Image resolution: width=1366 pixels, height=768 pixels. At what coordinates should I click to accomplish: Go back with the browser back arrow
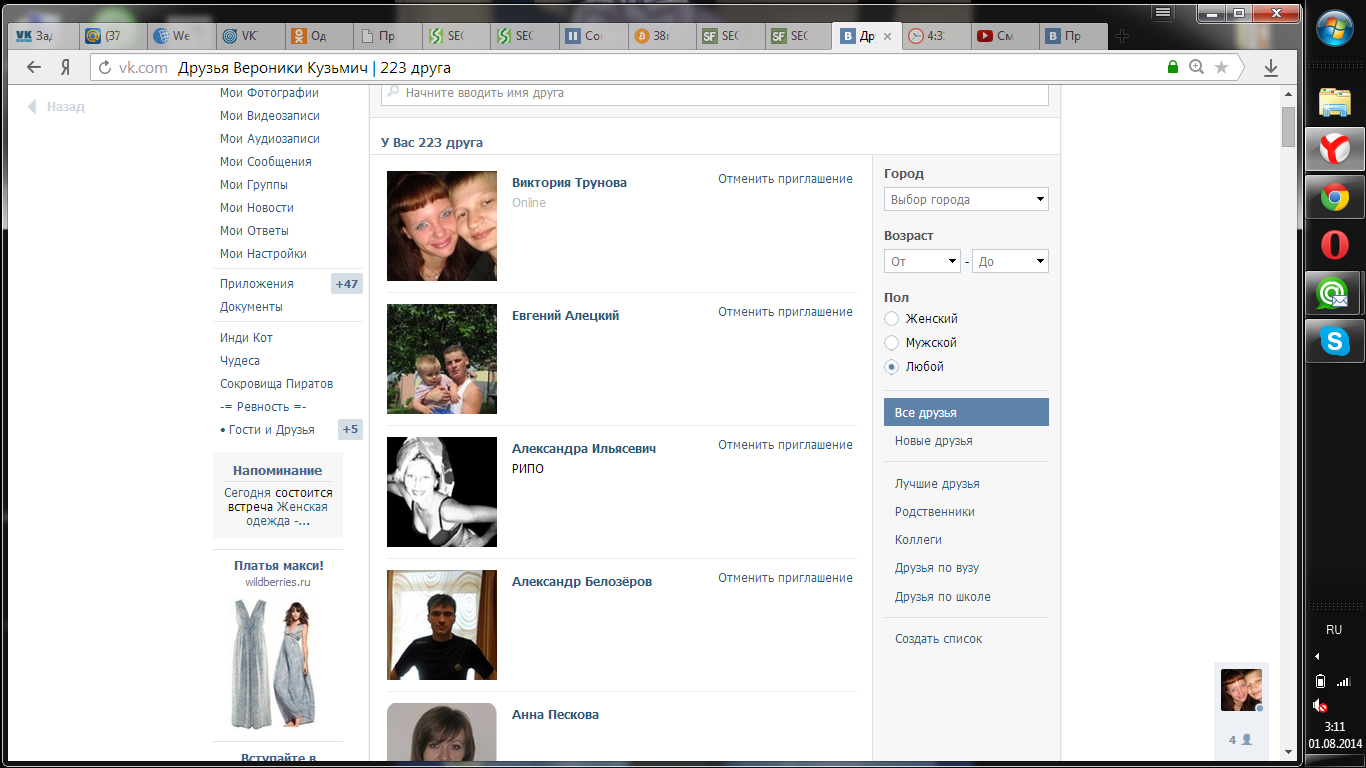[34, 67]
